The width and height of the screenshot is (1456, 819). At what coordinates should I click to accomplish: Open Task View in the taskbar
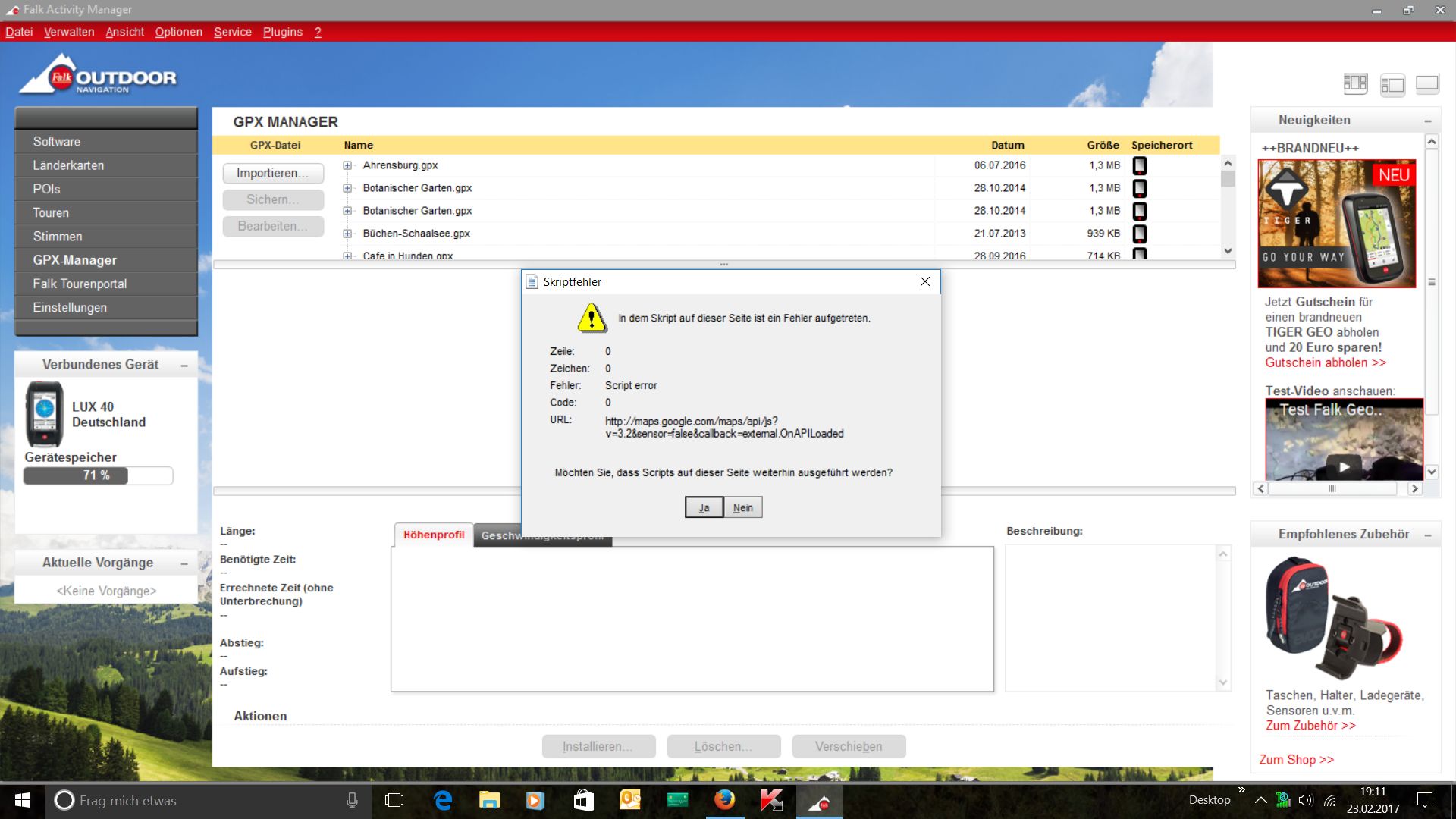coord(394,800)
